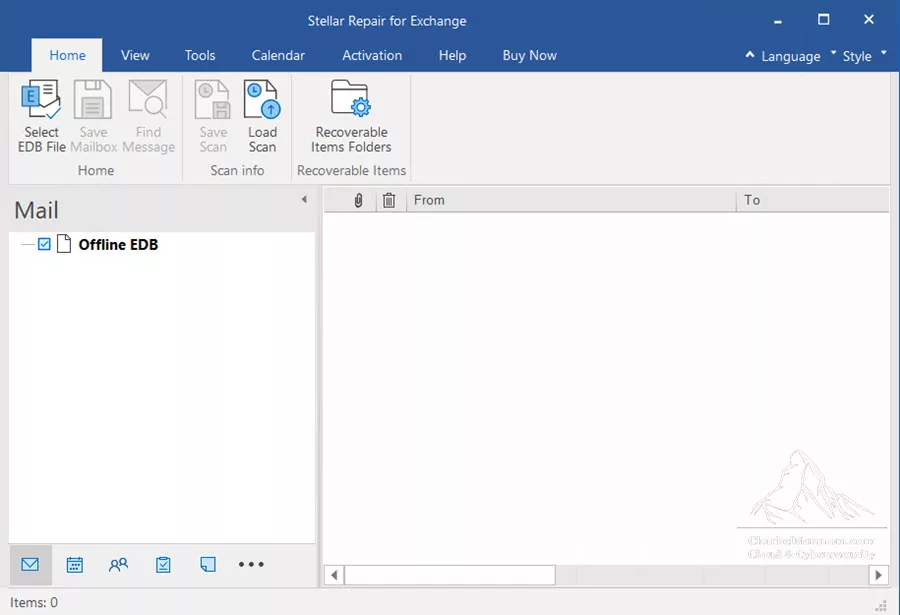The image size is (900, 615).
Task: Click the Items: 0 status text
Action: point(34,602)
